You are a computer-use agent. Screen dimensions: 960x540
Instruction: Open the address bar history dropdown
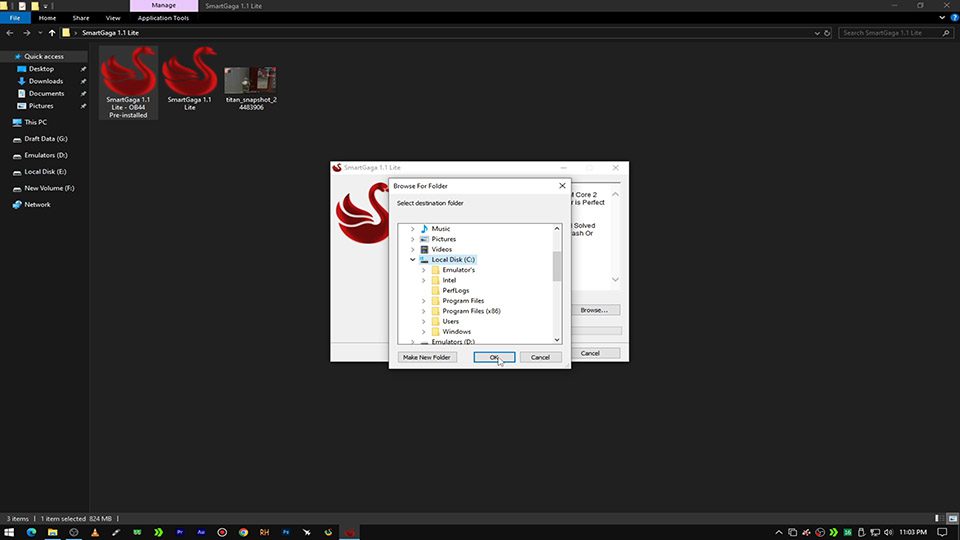(817, 33)
